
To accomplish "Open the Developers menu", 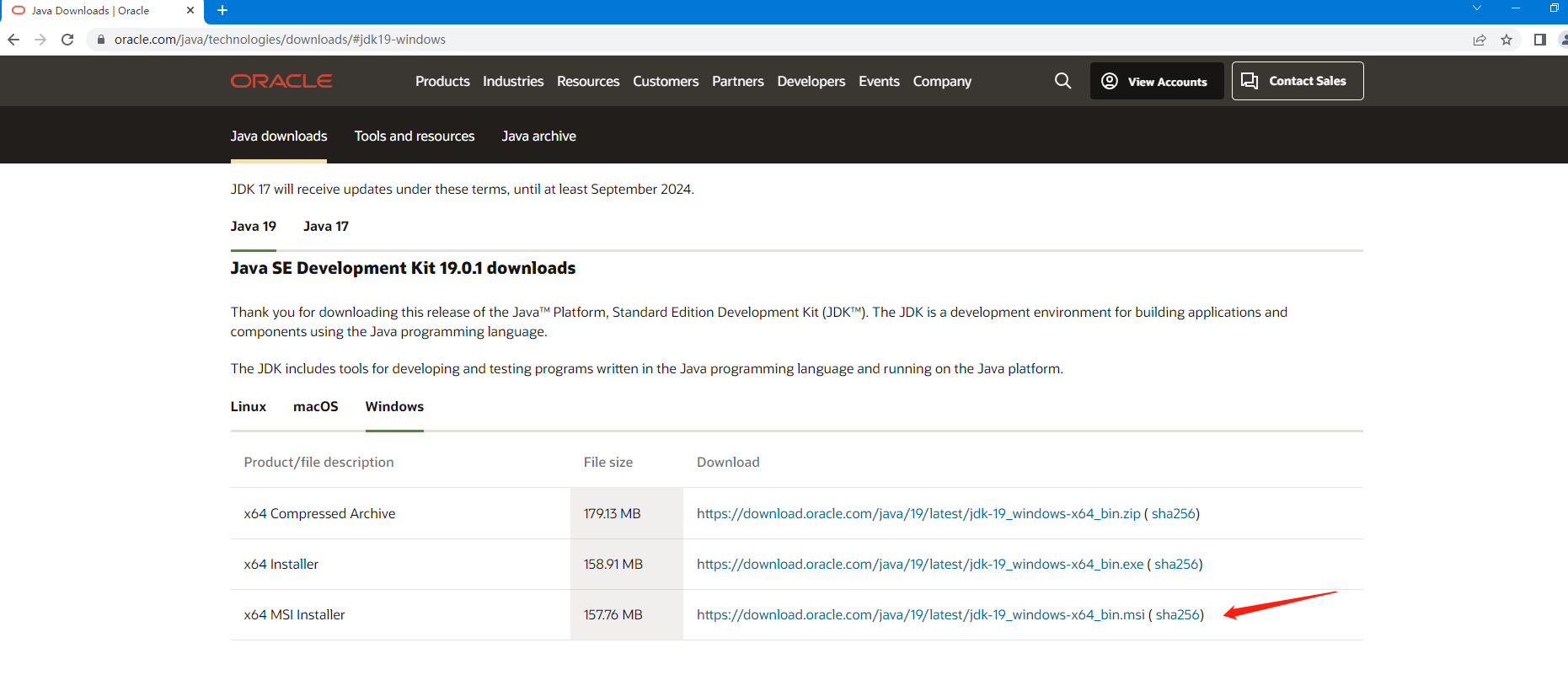I will (x=811, y=81).
